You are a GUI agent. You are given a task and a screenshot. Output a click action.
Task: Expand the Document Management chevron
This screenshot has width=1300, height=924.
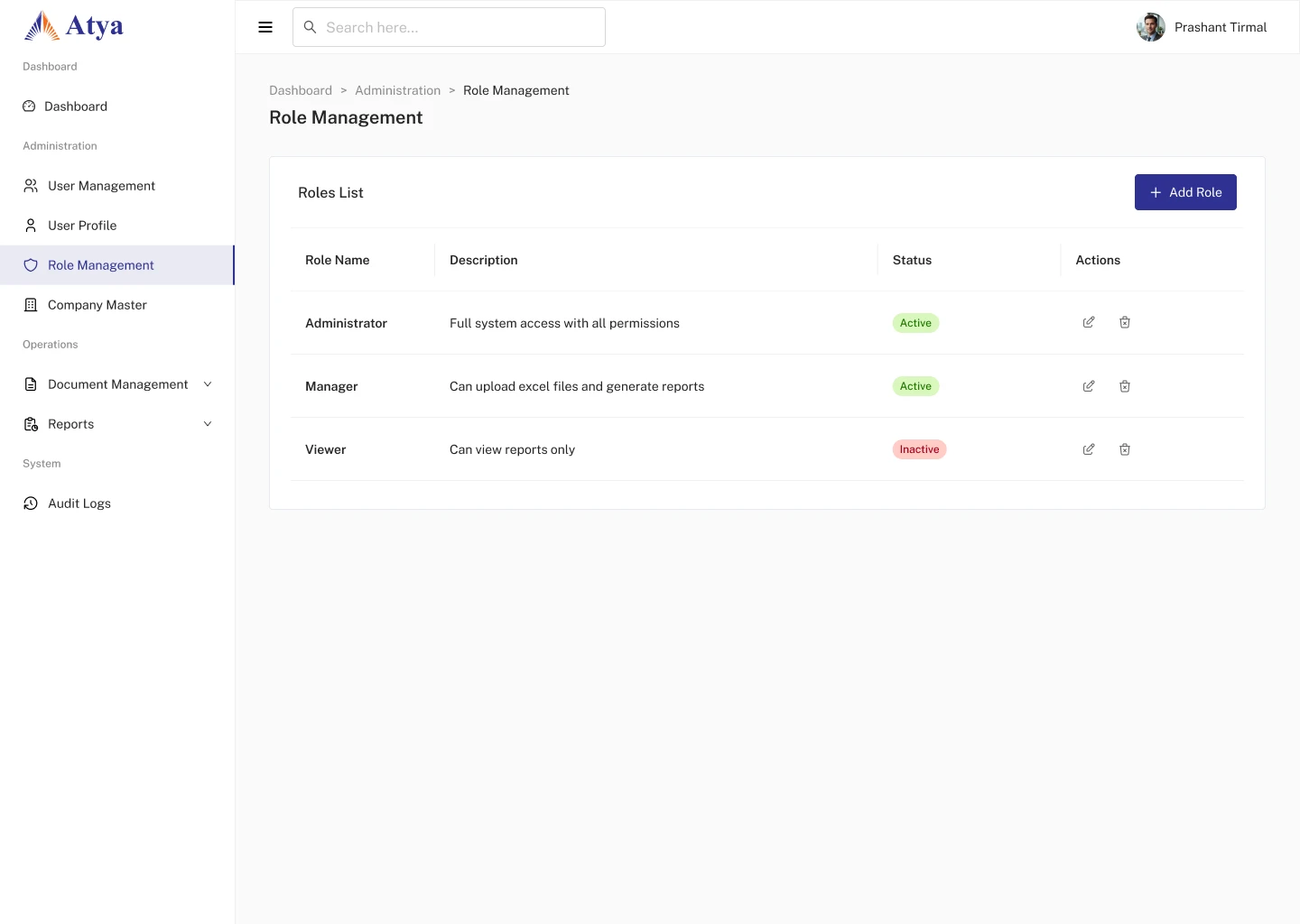coord(208,384)
